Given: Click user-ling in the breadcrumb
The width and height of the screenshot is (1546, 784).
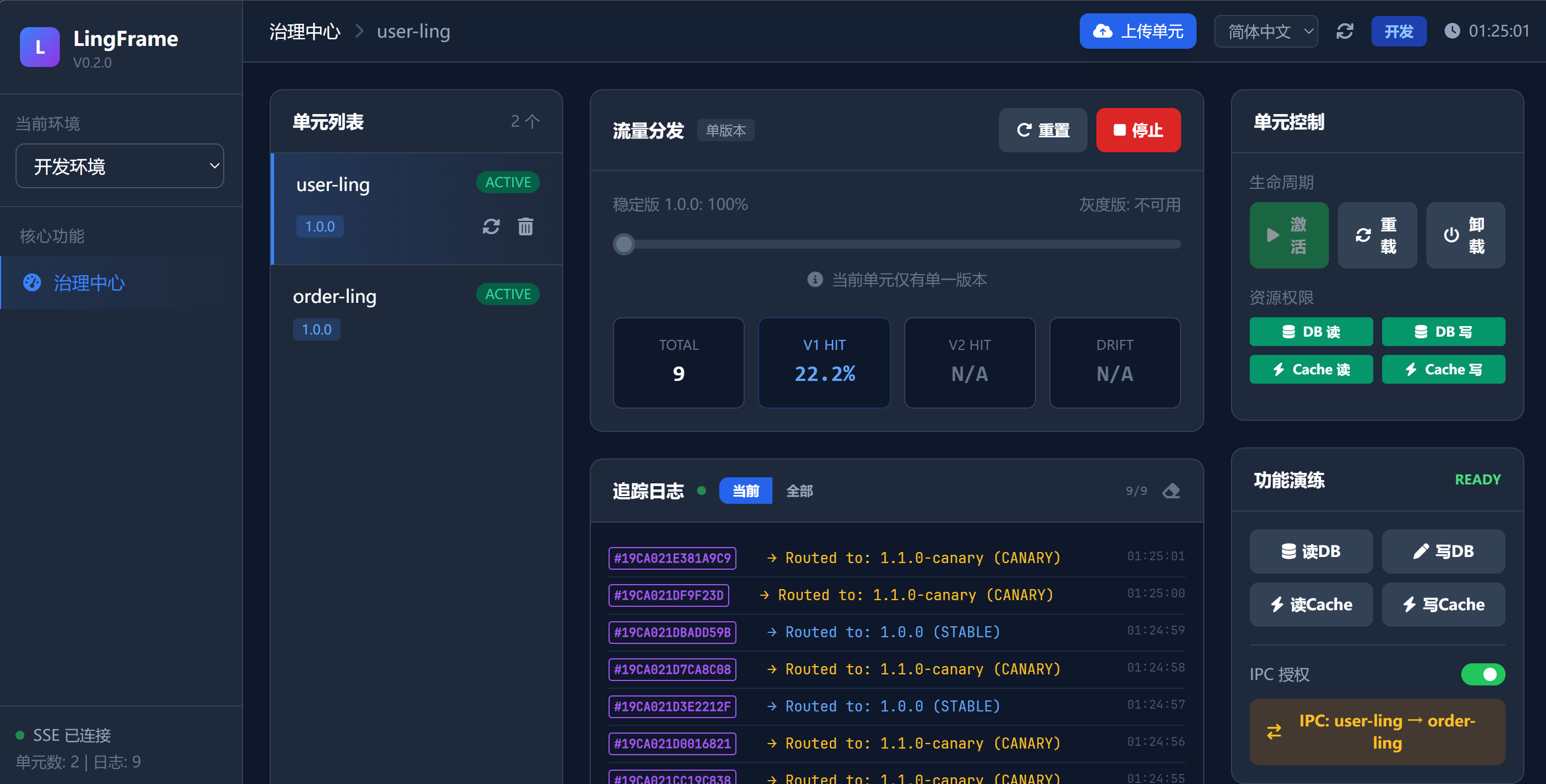Looking at the screenshot, I should [413, 31].
